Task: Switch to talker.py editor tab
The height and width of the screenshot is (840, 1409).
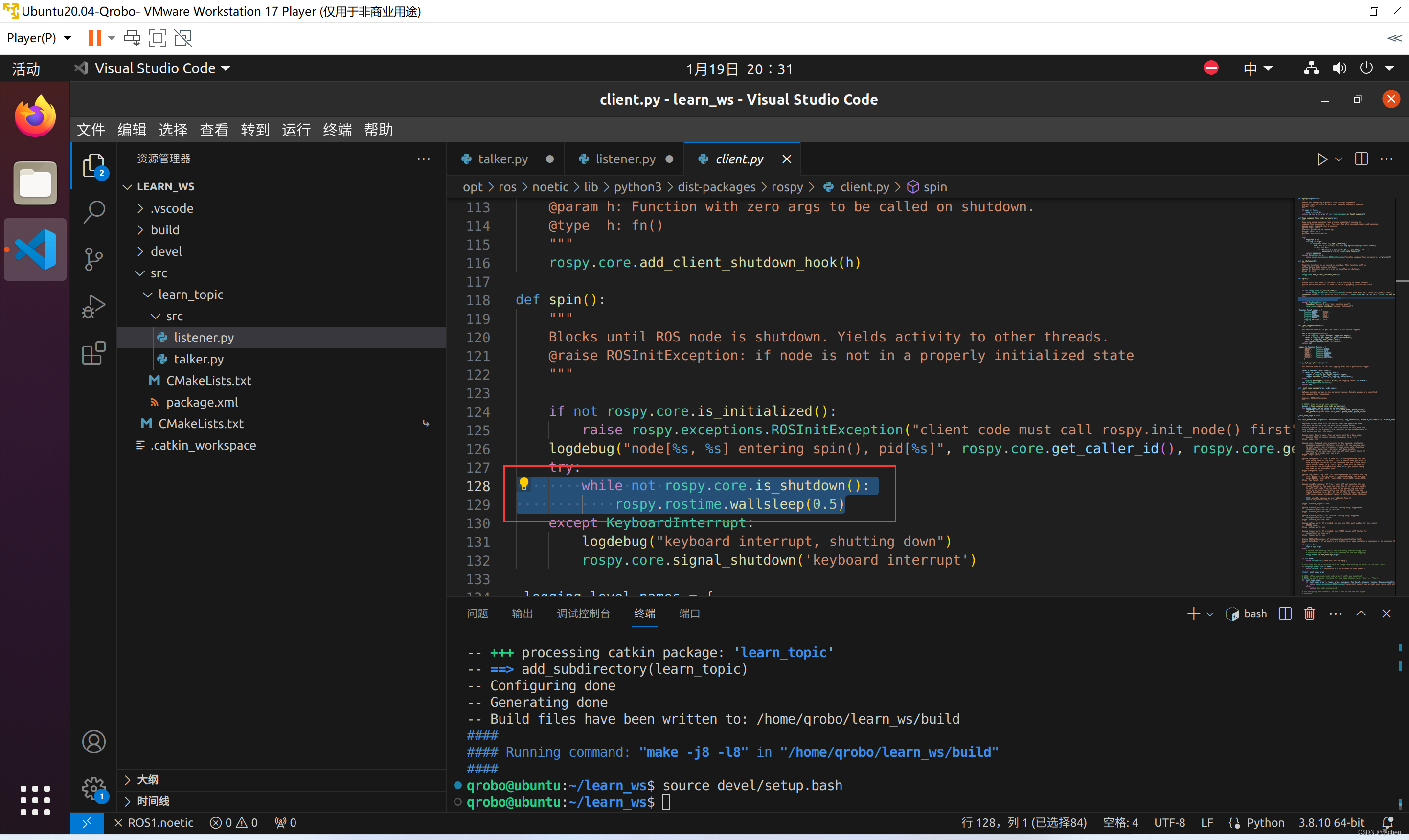Action: 502,159
